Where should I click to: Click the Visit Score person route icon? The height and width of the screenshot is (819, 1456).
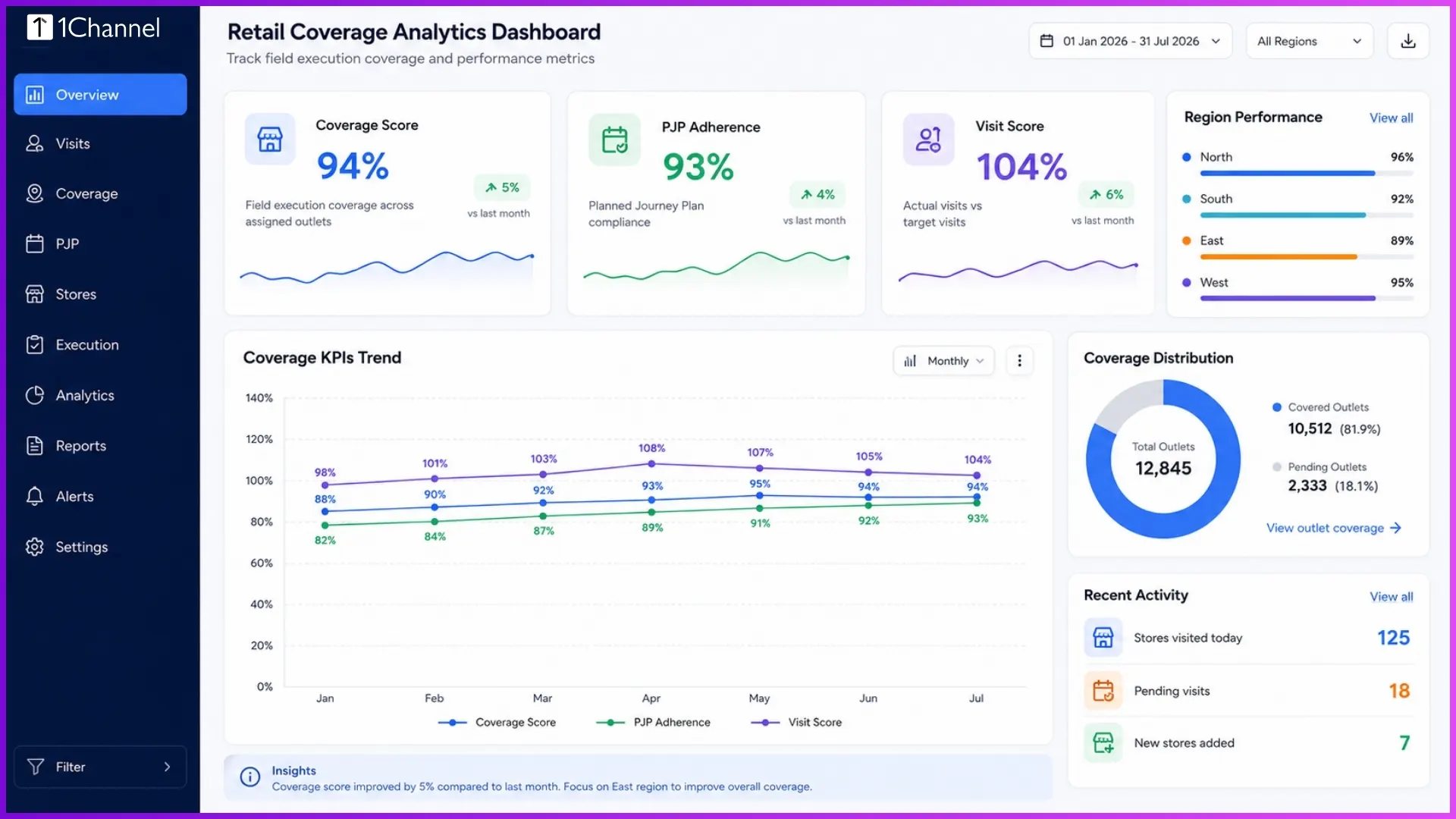click(x=928, y=140)
